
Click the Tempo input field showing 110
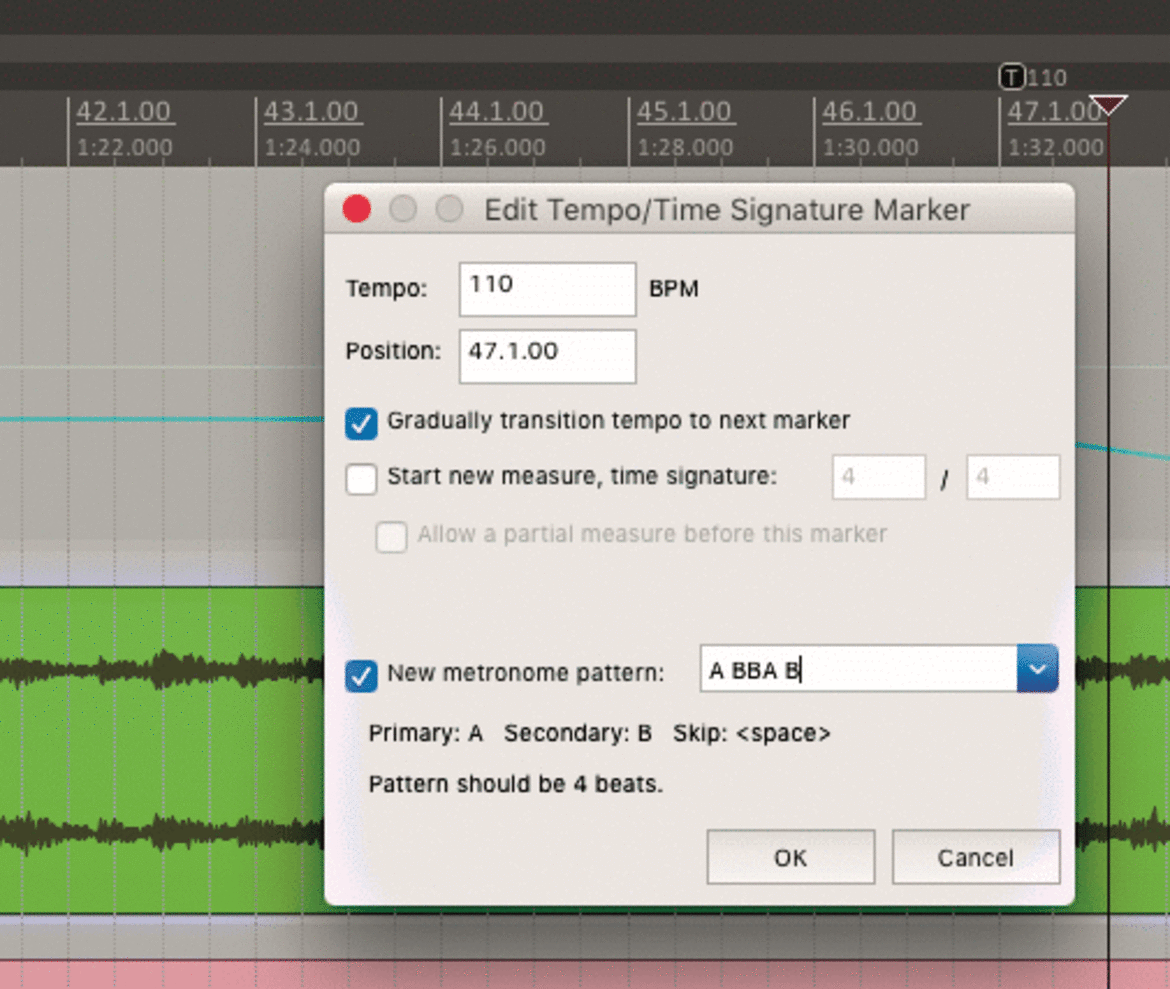pos(548,289)
